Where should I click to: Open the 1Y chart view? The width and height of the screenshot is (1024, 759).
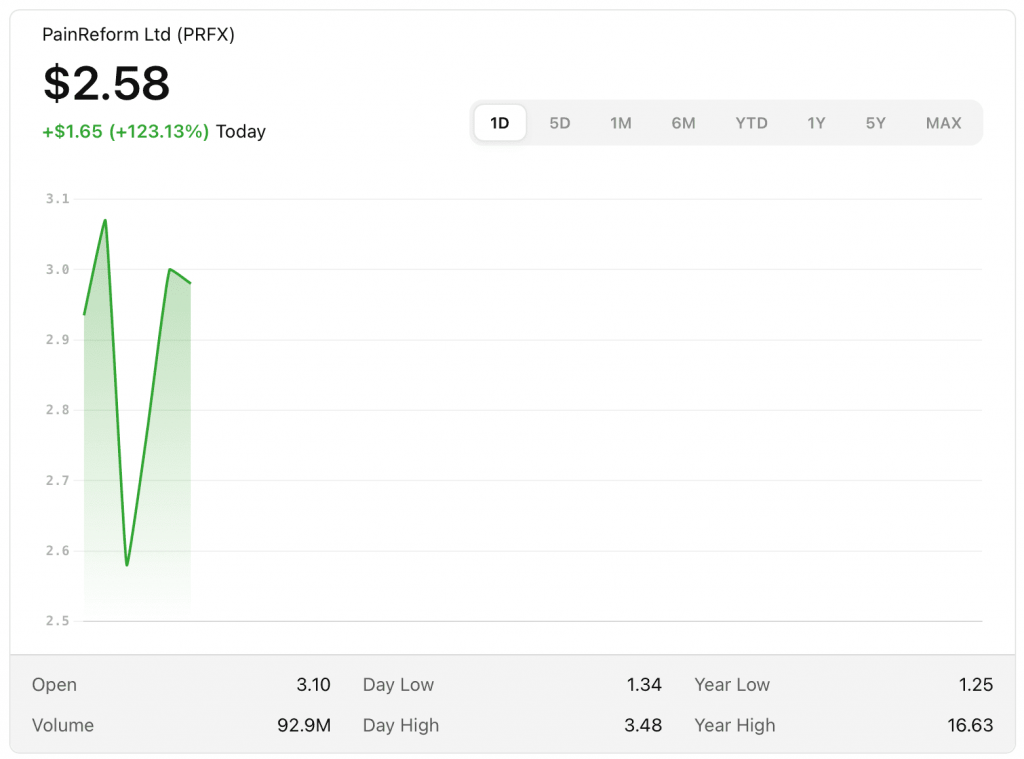(816, 123)
